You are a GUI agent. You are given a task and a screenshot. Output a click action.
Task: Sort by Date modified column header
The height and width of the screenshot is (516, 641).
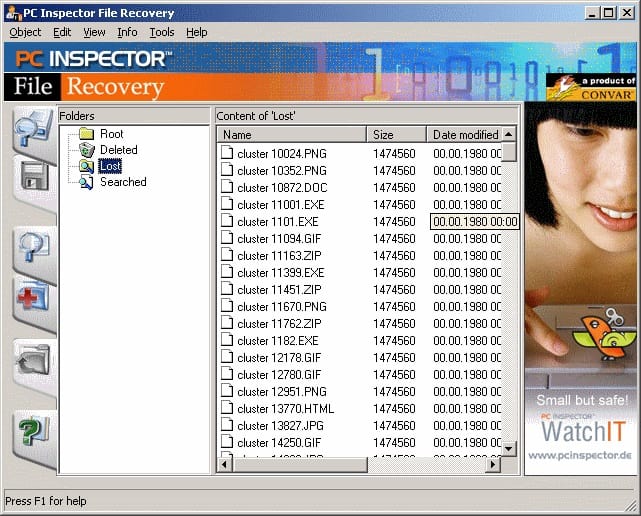click(x=464, y=135)
